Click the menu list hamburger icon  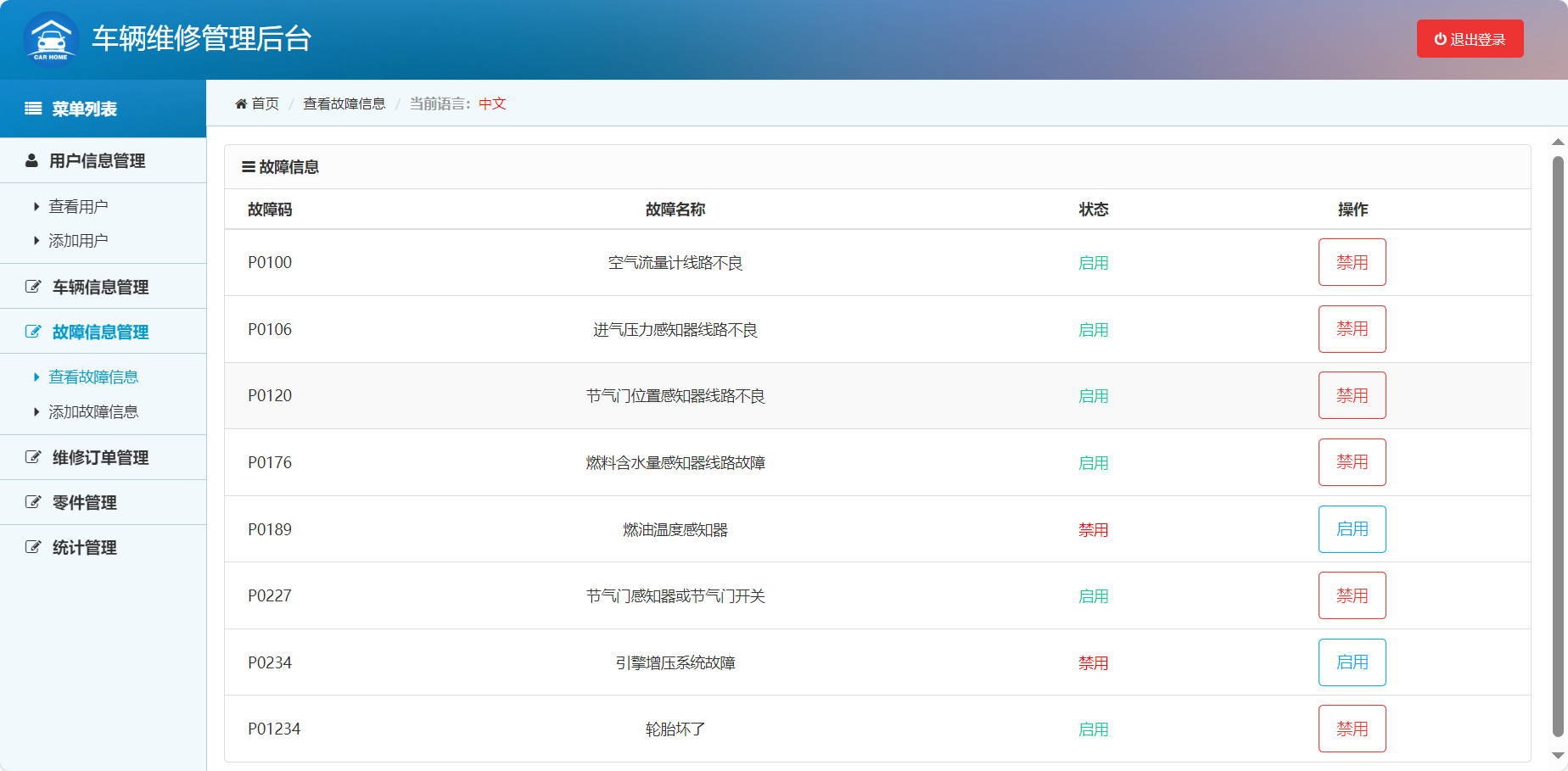33,109
